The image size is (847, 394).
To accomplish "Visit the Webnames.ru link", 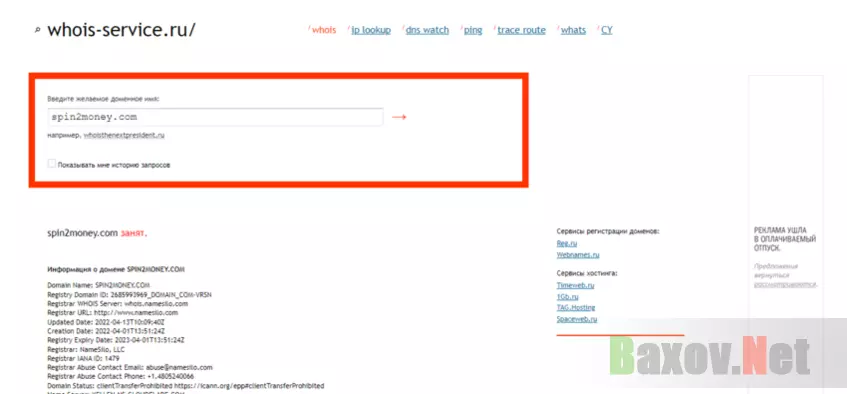I will pyautogui.click(x=578, y=255).
